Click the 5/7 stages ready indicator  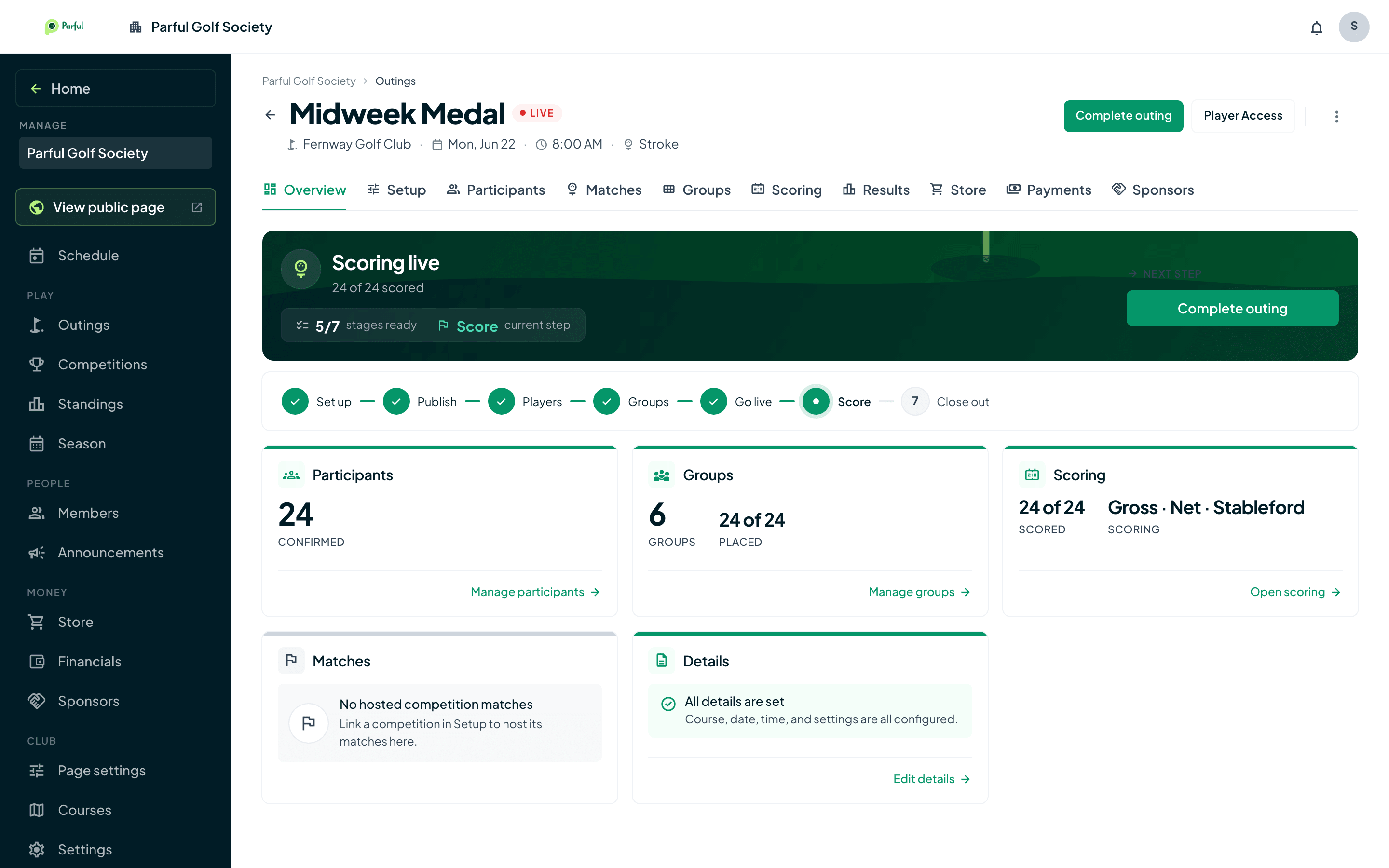pos(356,325)
